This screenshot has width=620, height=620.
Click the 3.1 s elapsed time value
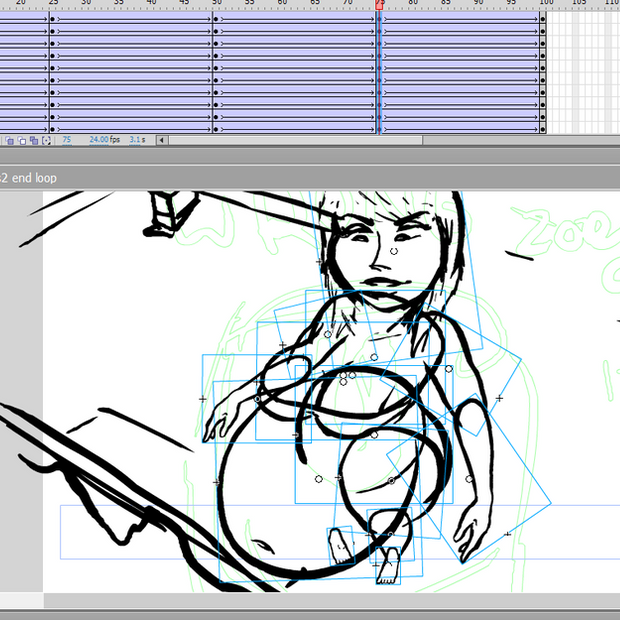click(135, 140)
